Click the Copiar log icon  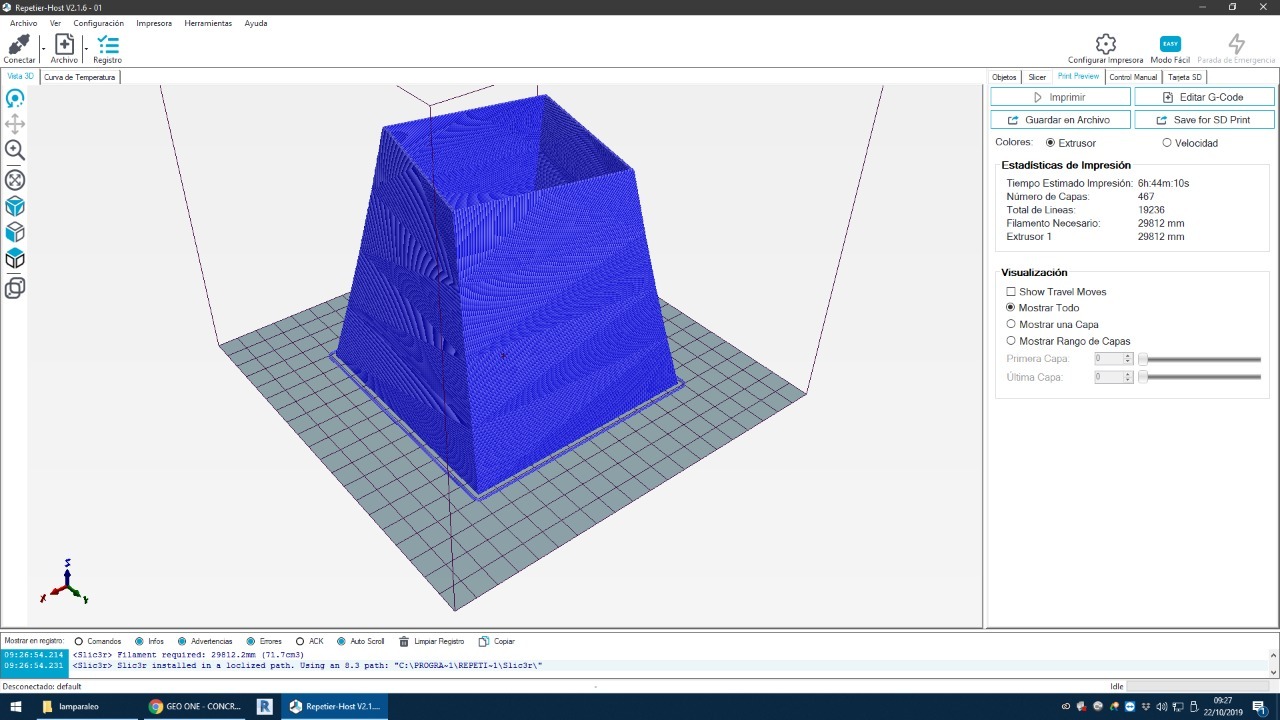point(484,641)
